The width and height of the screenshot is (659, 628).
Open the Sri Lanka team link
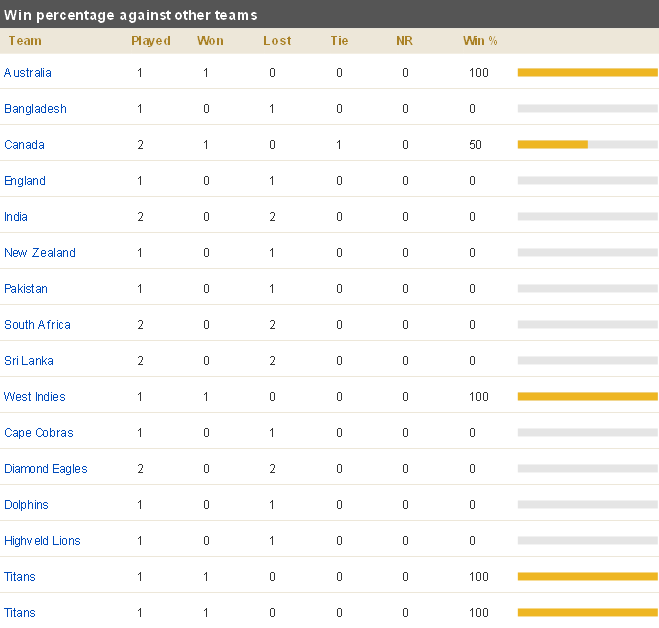(29, 361)
